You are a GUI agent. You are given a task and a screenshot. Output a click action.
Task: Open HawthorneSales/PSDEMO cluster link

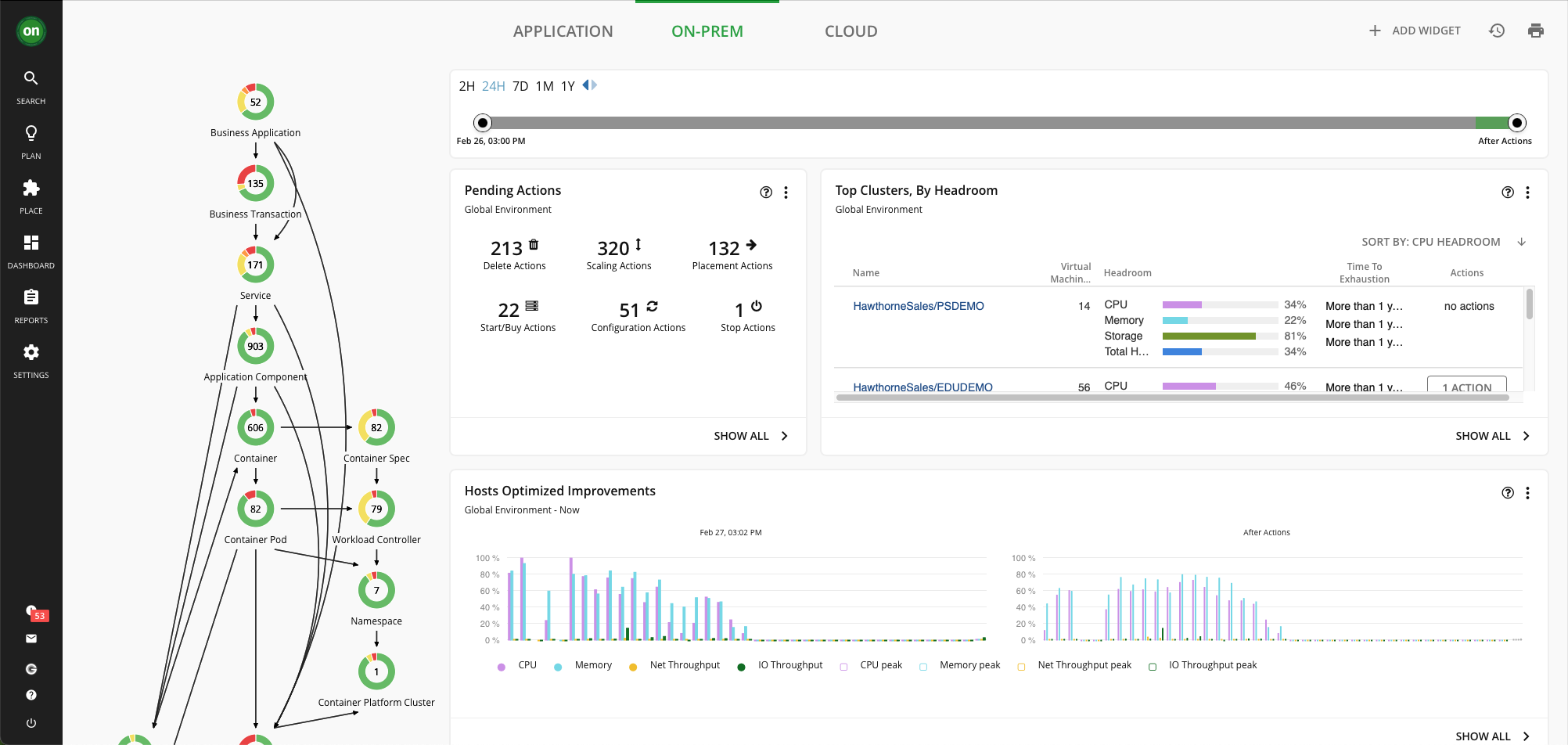click(918, 306)
